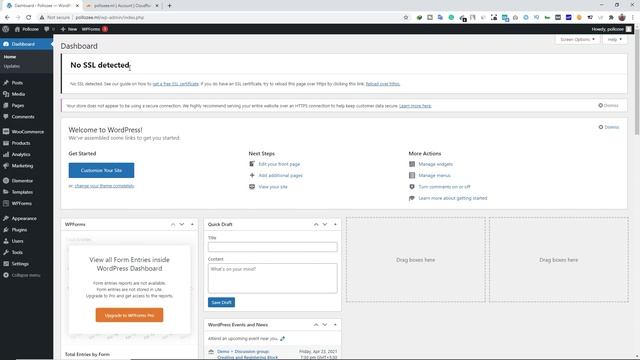The height and width of the screenshot is (360, 640).
Task: Click 'Learn more about getting started' link
Action: [x=453, y=198]
